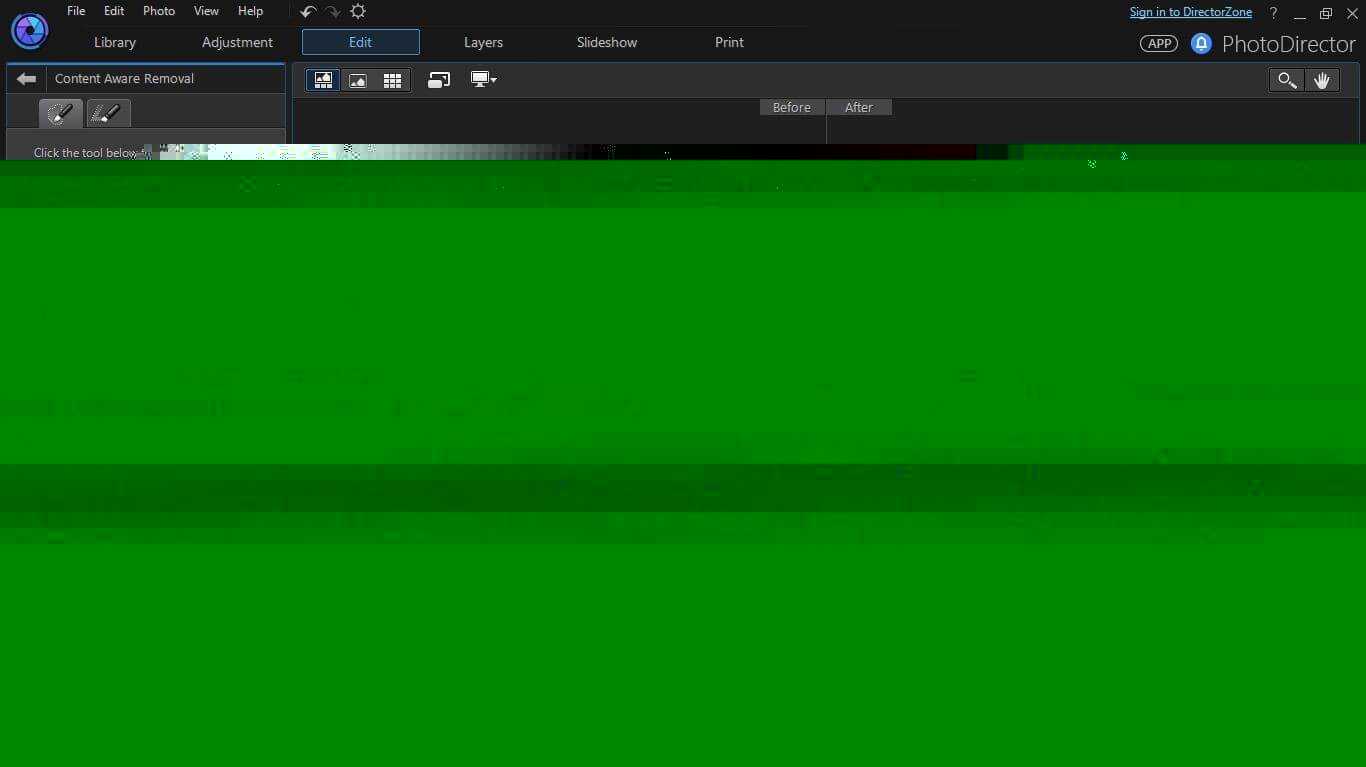Activate the Zoom magnifier tool

click(1286, 80)
